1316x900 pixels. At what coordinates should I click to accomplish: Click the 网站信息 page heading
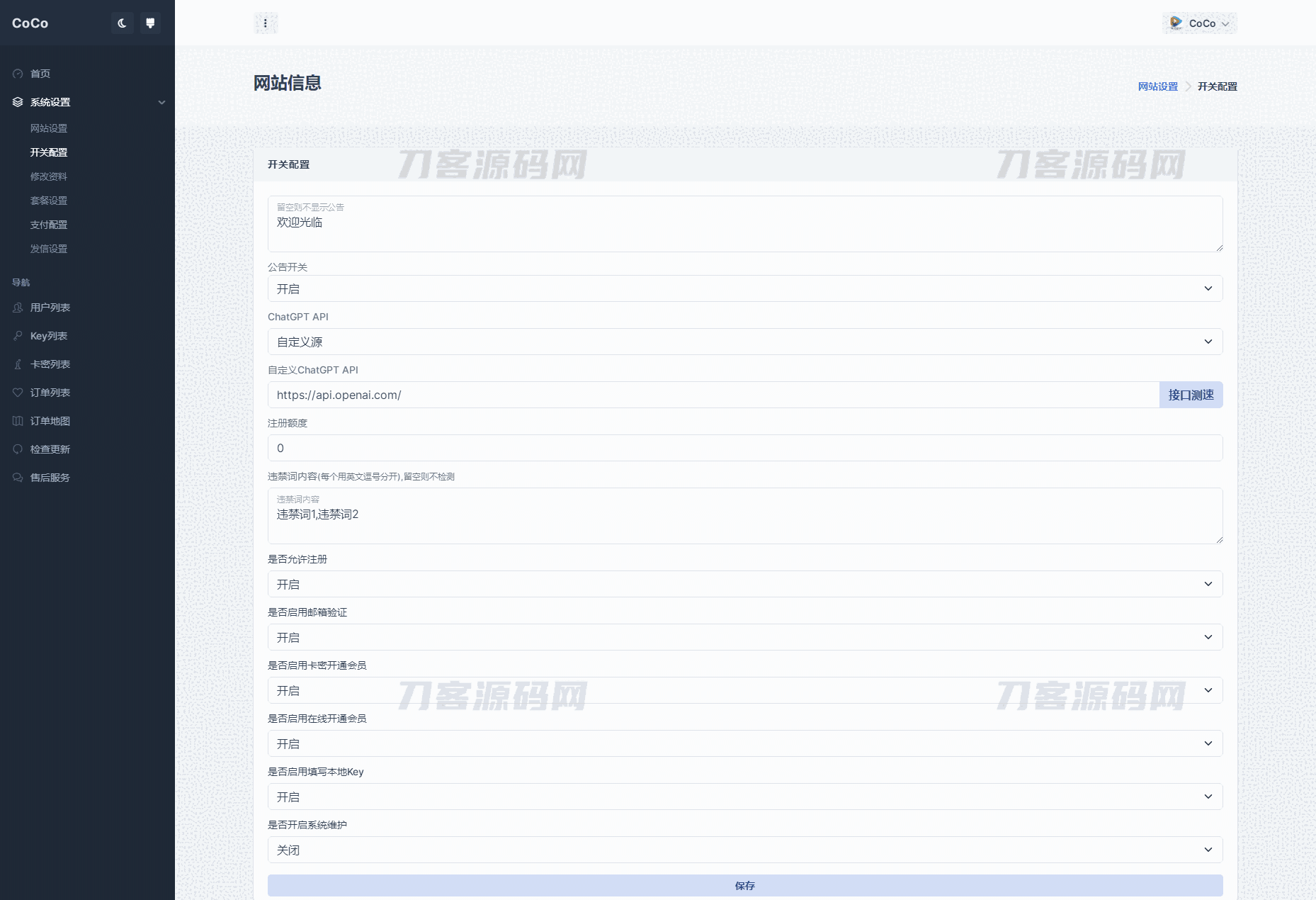[288, 83]
